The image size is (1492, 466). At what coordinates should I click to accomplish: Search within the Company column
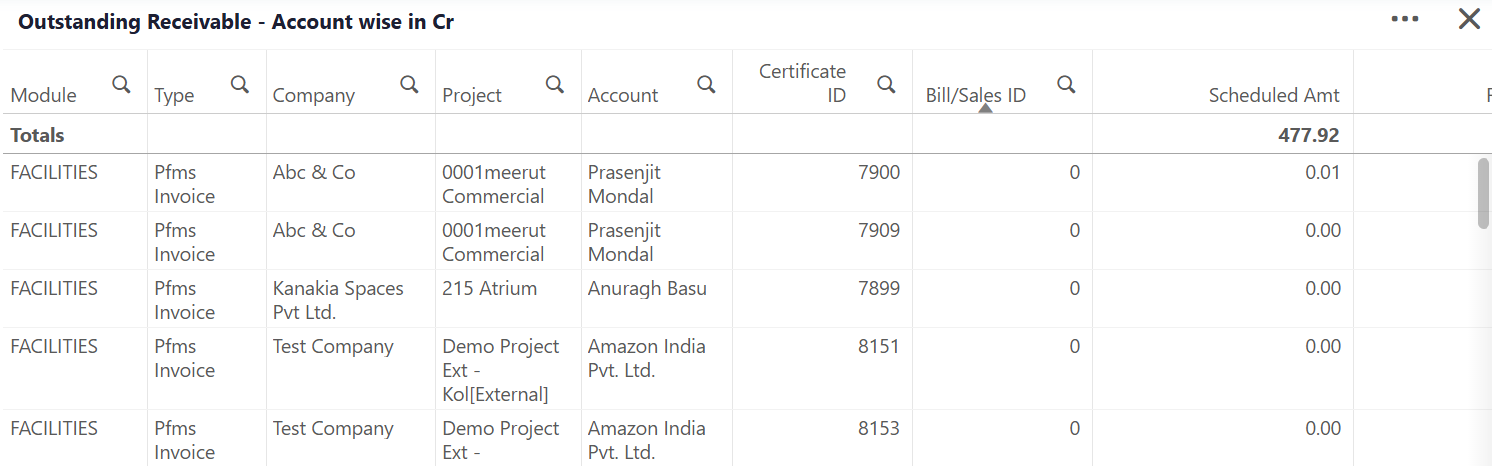(x=409, y=84)
